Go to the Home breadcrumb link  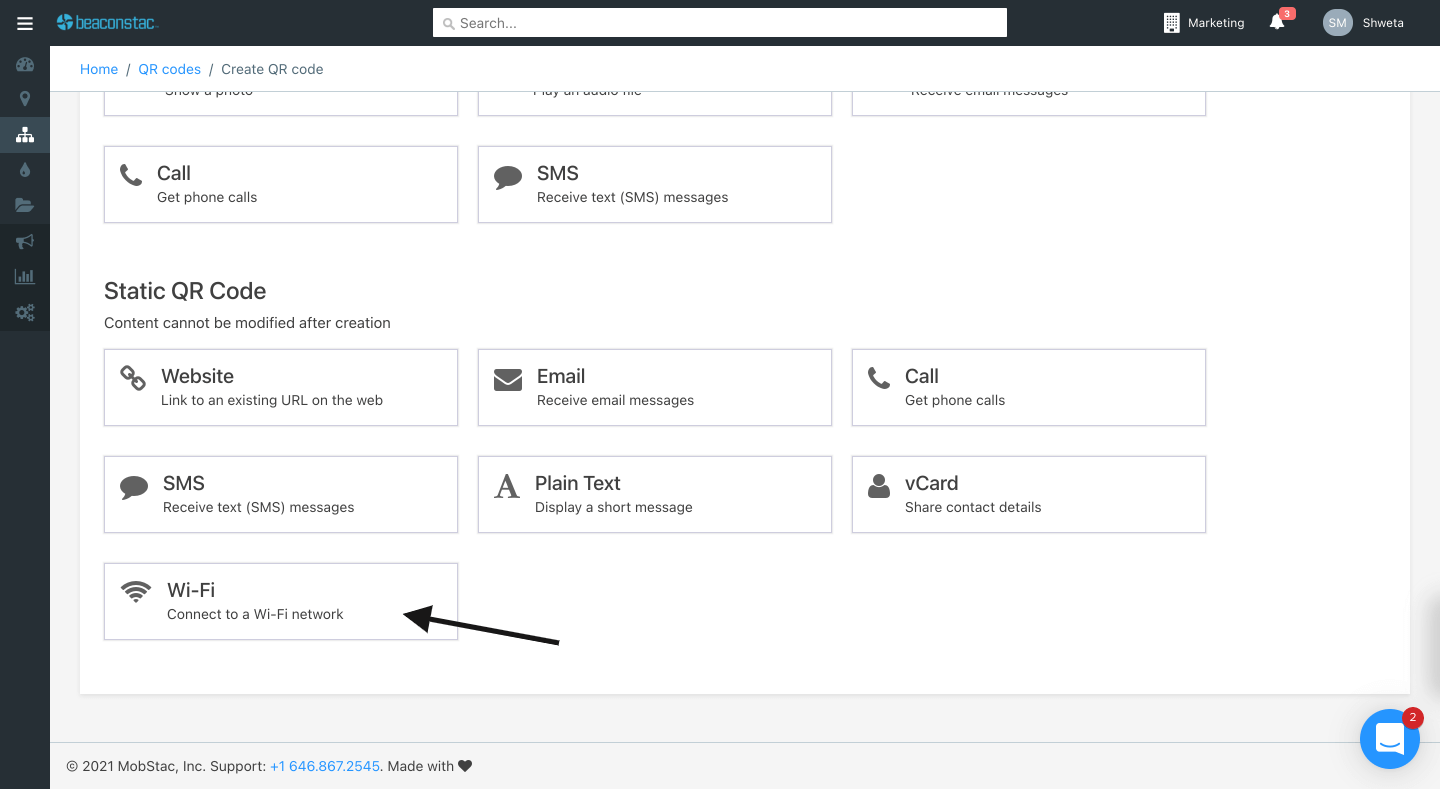(99, 69)
